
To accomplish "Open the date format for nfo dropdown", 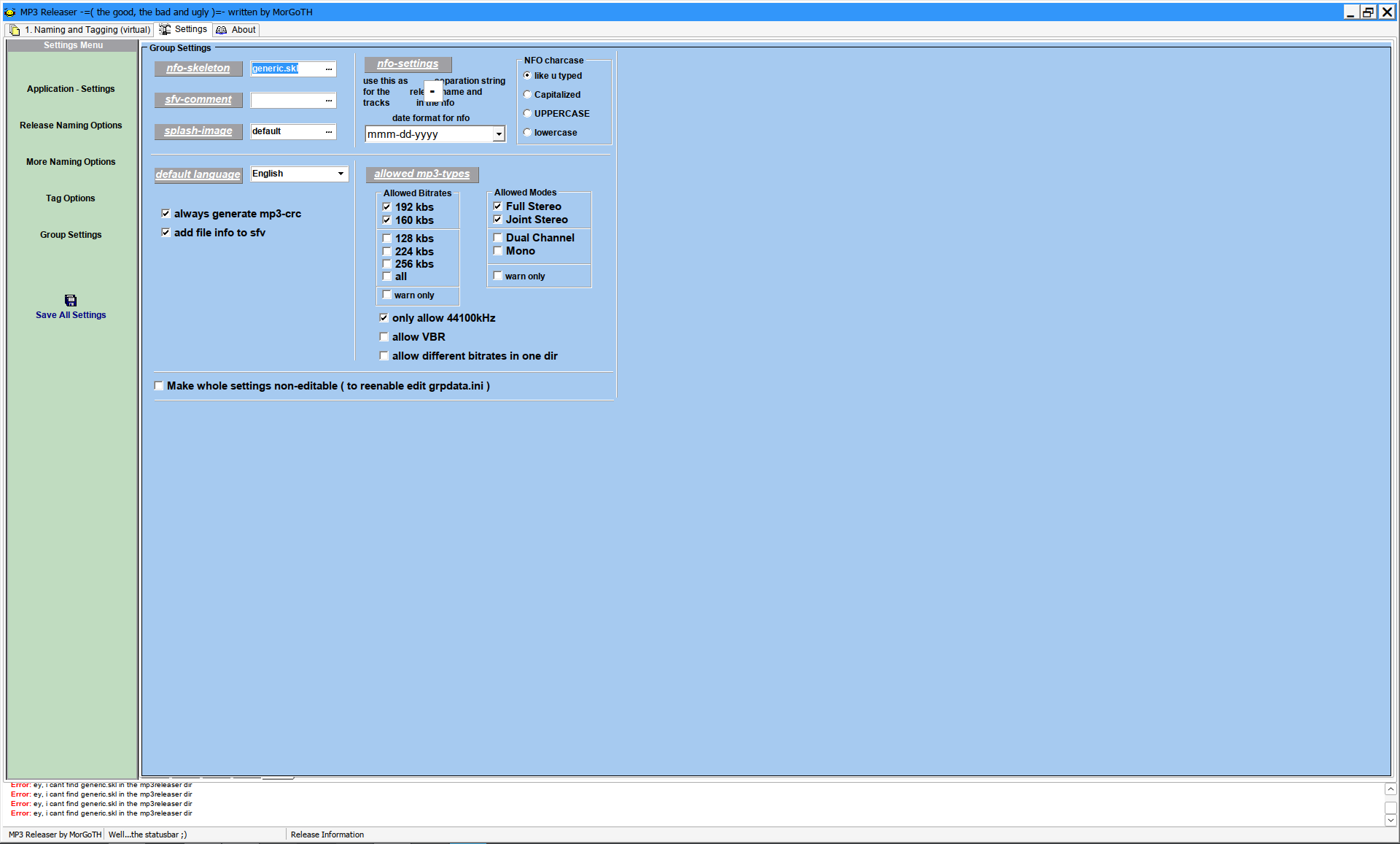I will [499, 134].
